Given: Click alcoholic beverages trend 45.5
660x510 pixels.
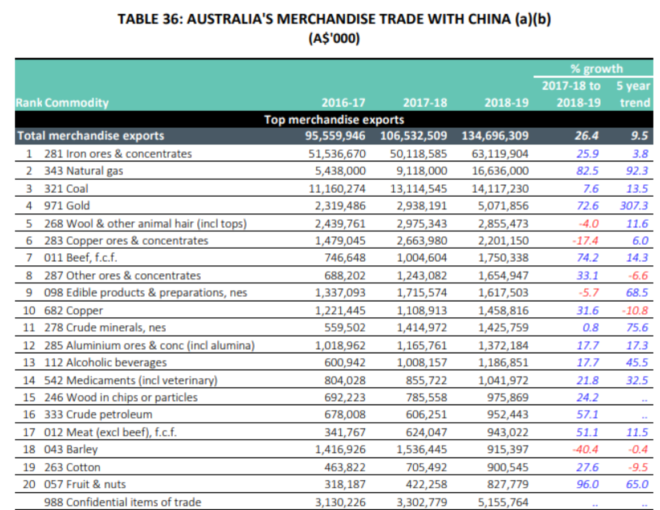Looking at the screenshot, I should click(637, 362).
